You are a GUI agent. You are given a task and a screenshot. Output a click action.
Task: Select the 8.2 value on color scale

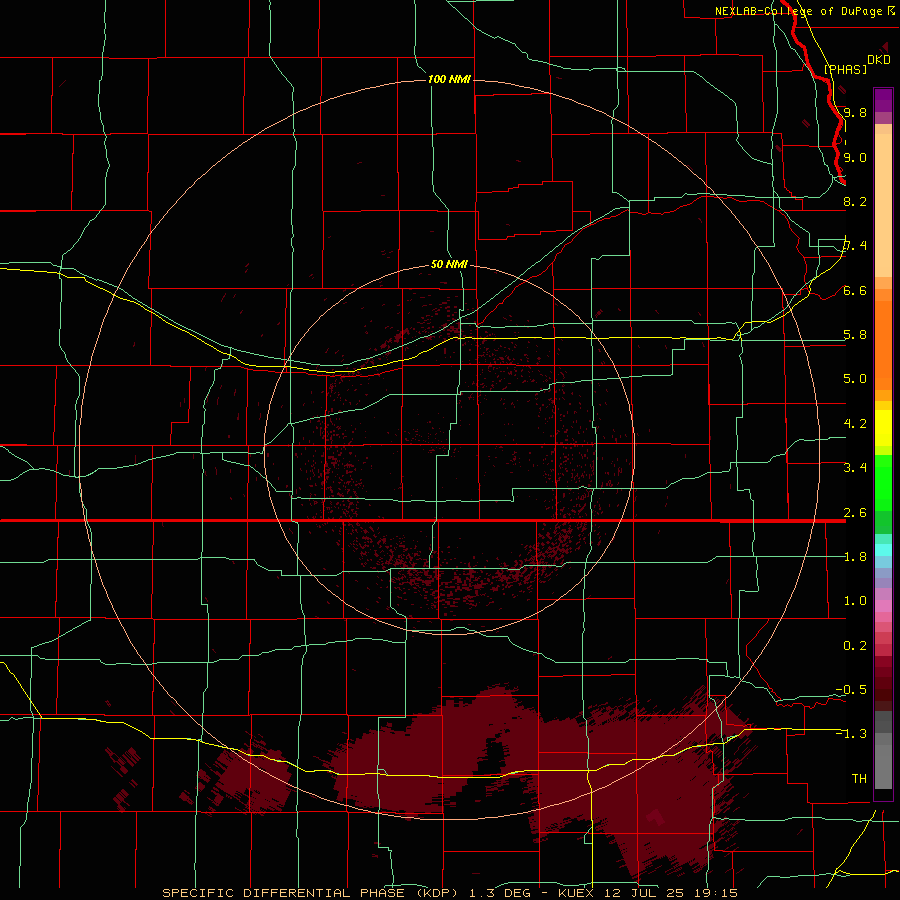(855, 201)
